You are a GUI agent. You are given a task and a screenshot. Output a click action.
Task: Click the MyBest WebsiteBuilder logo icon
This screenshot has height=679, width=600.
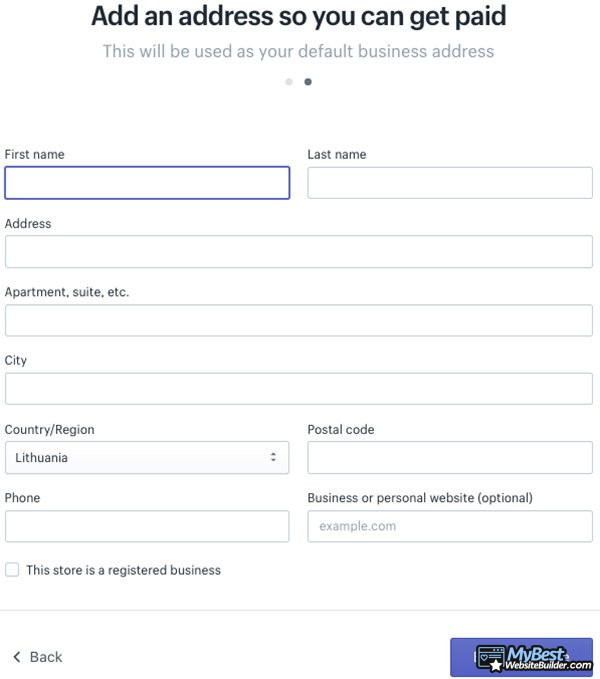pyautogui.click(x=490, y=658)
